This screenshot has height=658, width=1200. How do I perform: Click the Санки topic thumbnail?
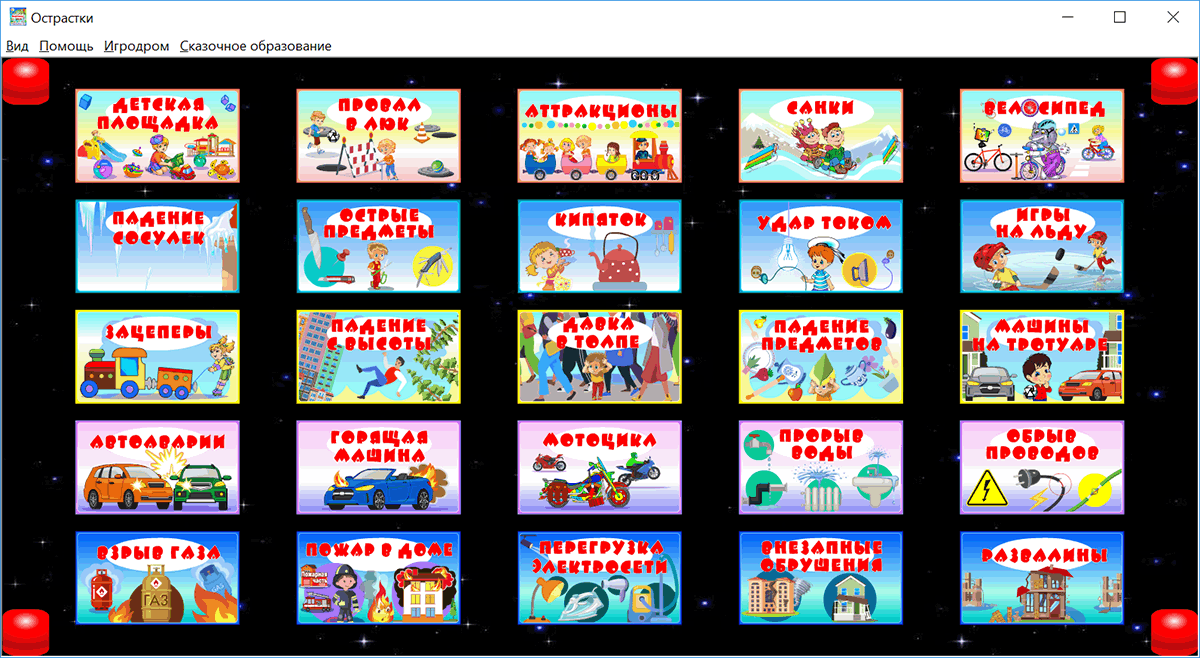pyautogui.click(x=820, y=136)
